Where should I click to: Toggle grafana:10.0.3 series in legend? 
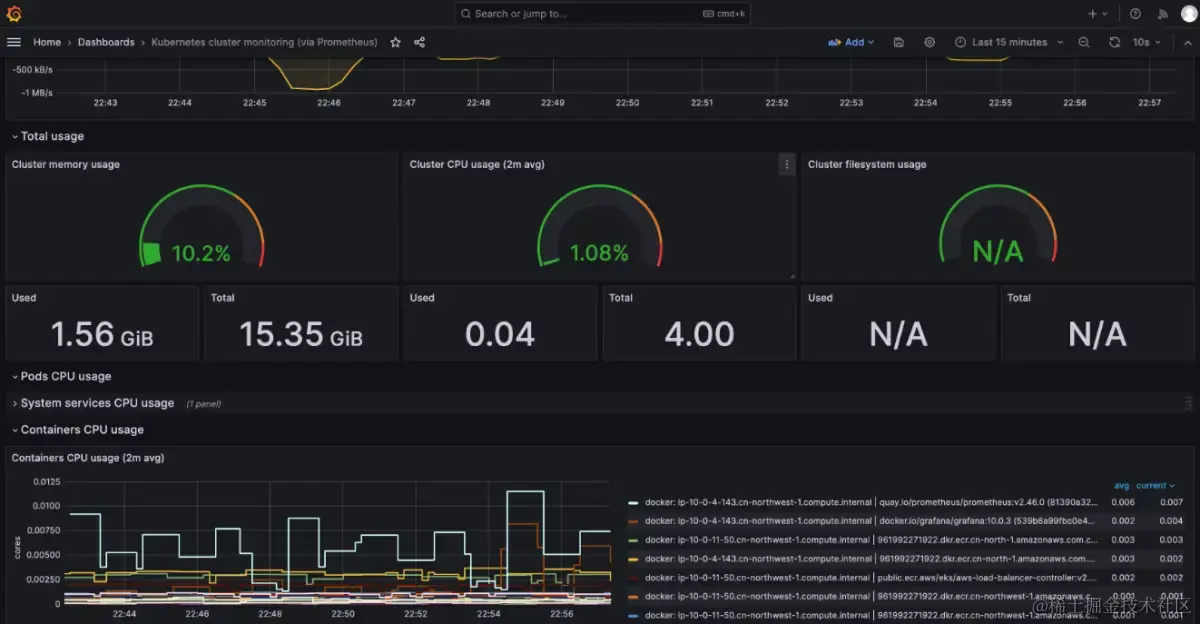coord(872,521)
